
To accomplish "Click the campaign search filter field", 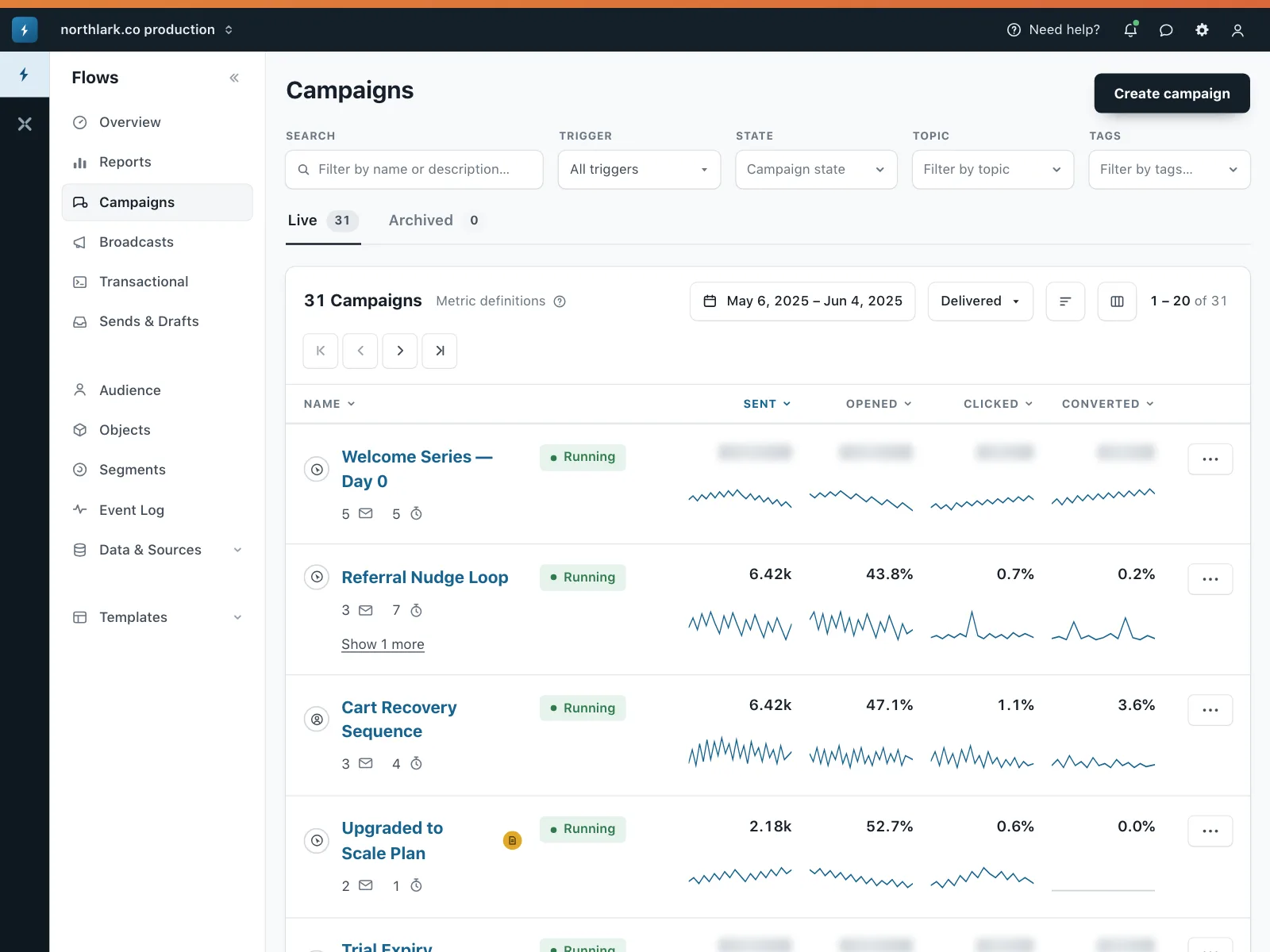I will [x=414, y=170].
